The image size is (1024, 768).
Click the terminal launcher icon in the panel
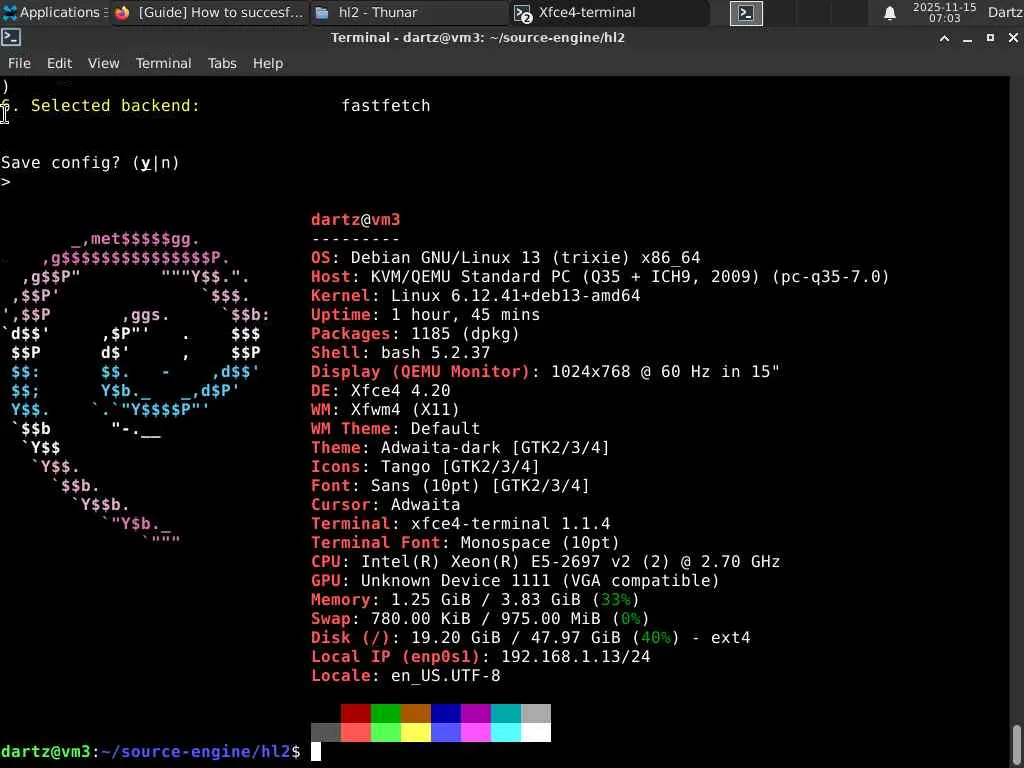(746, 13)
